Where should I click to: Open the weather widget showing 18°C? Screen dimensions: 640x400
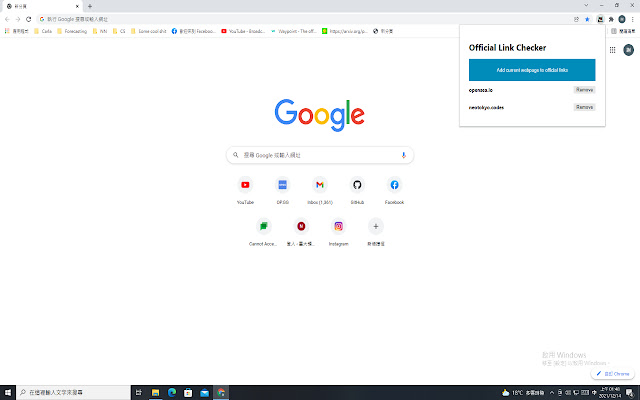pos(523,393)
